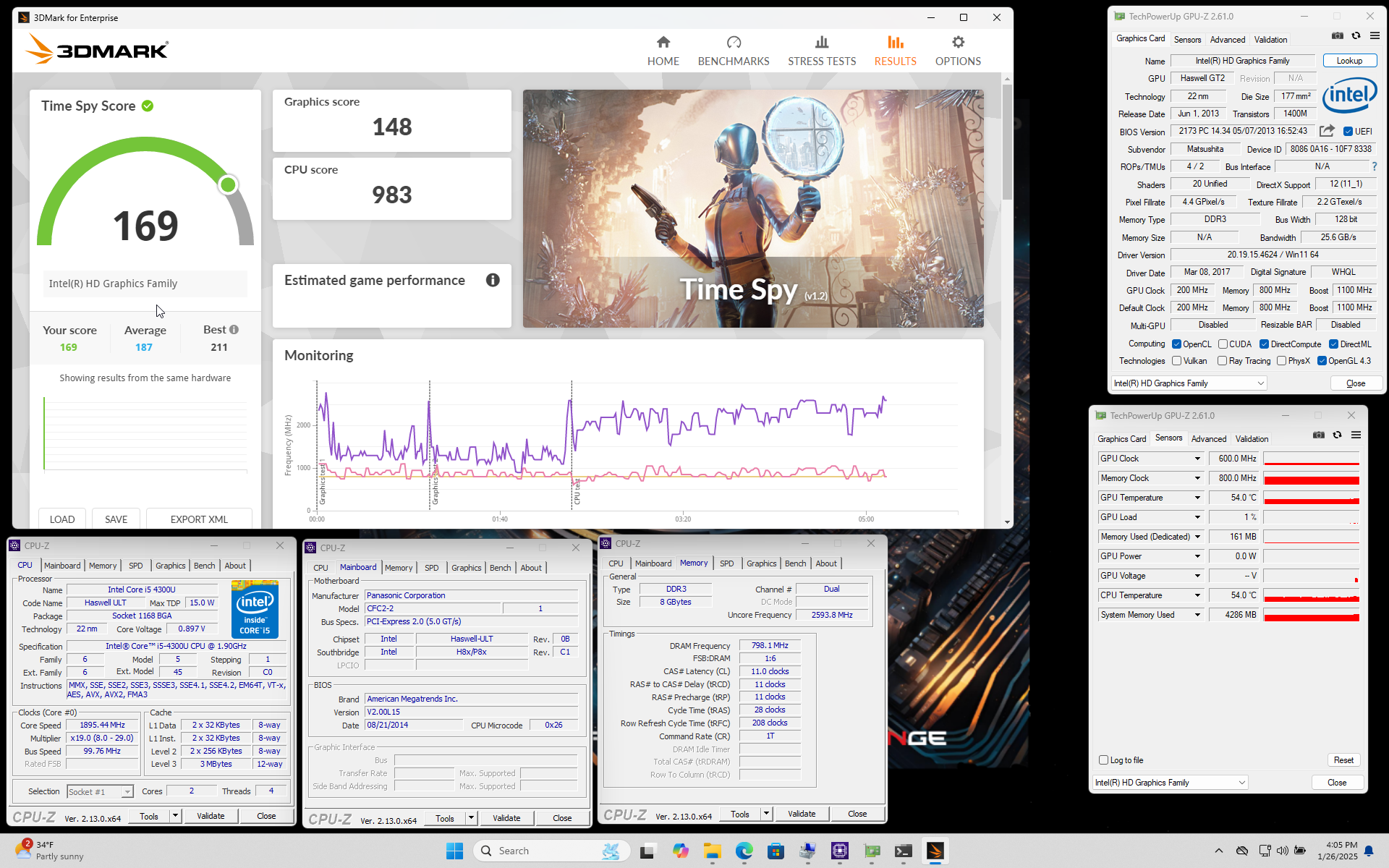Screen dimensions: 1389x868
Task: Open the 3DMark HOME section
Action: pyautogui.click(x=663, y=51)
